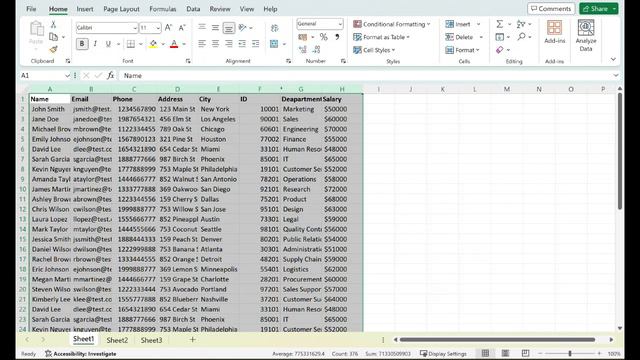Click the Decrease Indent icon
This screenshot has height=360, width=640.
coord(242,44)
